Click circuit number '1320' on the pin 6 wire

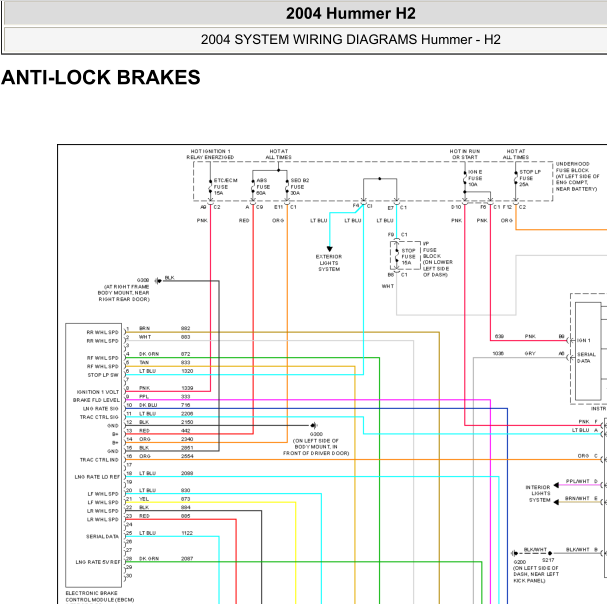(187, 371)
